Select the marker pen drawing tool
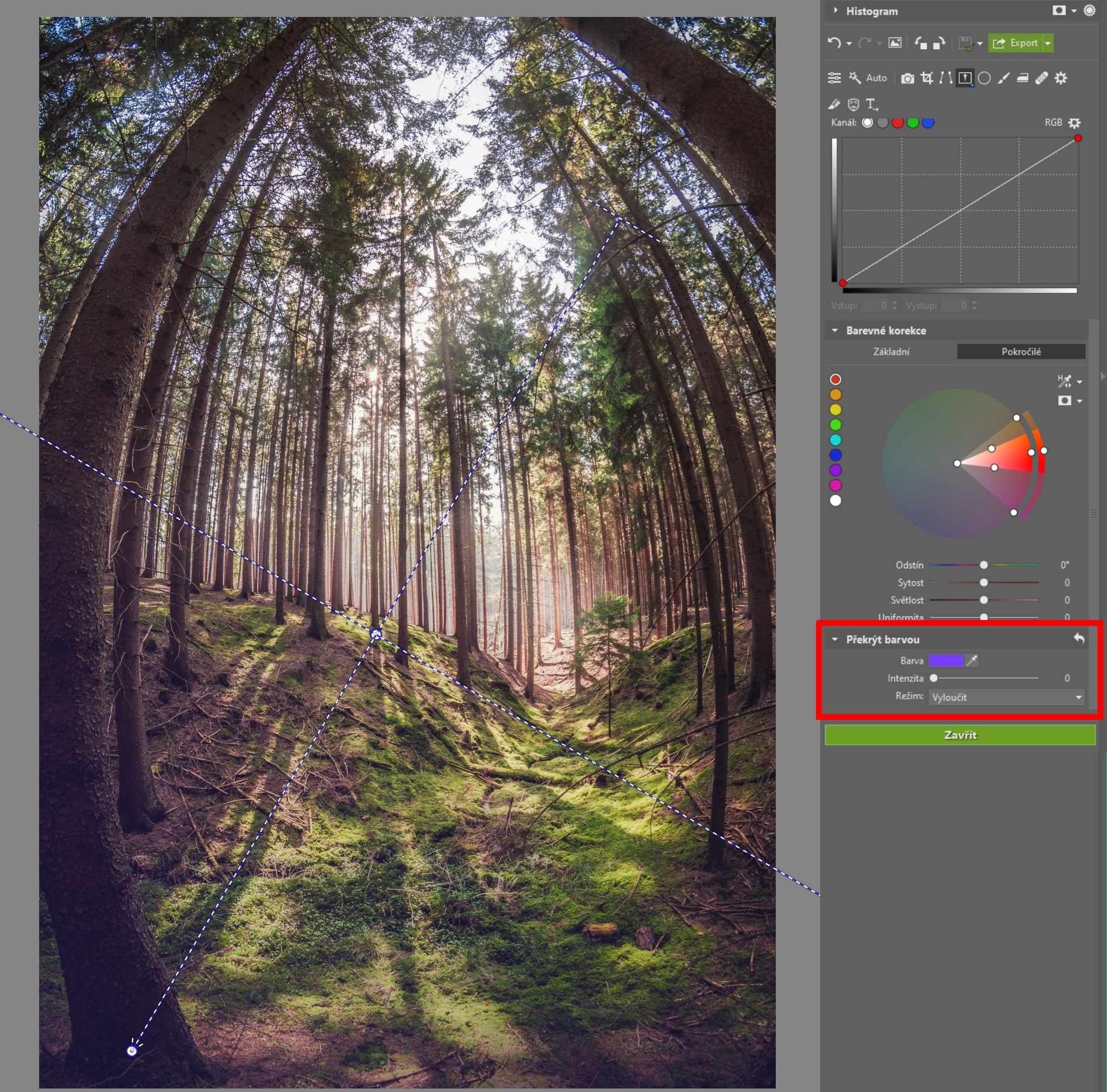The image size is (1107, 1092). point(834,104)
